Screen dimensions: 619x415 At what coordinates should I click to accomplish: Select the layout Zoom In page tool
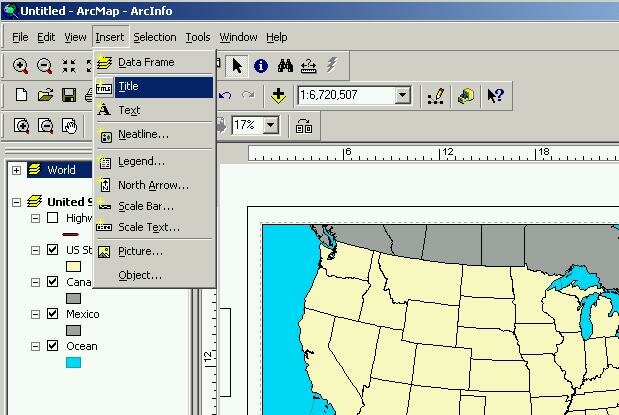coord(21,126)
